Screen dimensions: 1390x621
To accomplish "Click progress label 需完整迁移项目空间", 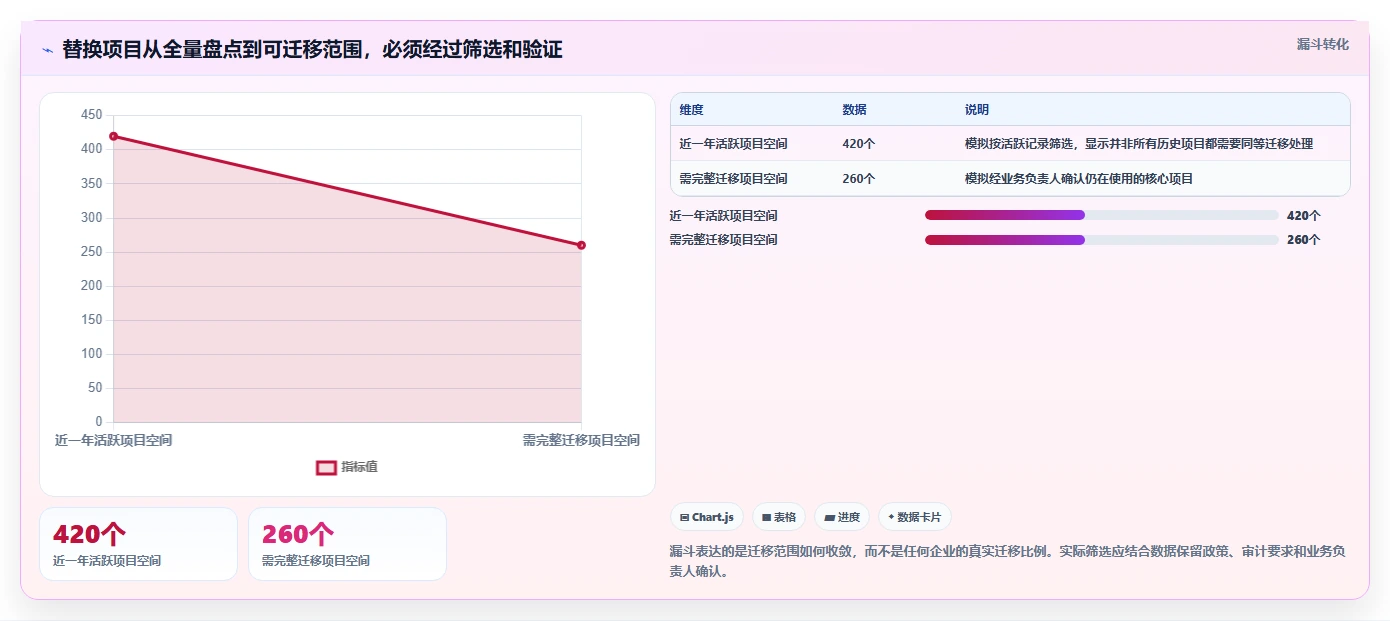I will 724,240.
